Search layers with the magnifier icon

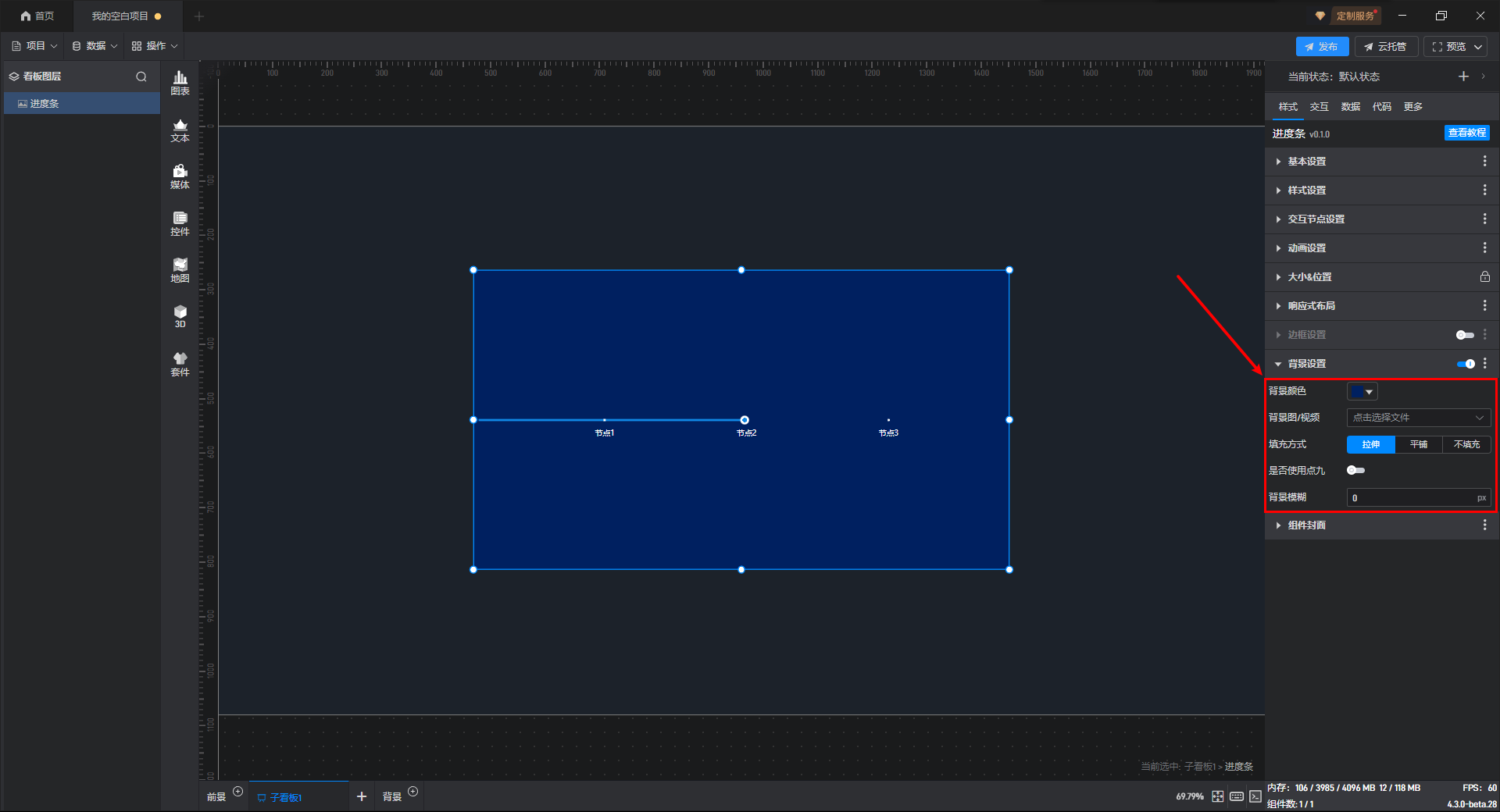(141, 77)
